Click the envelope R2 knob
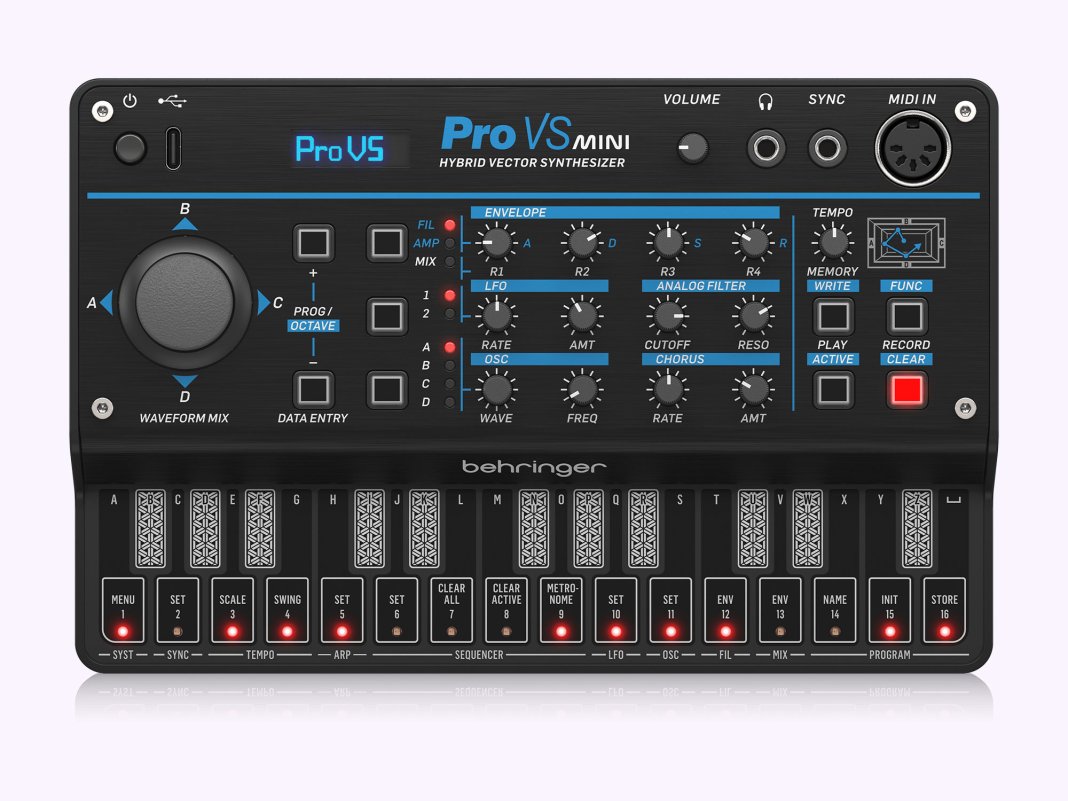The width and height of the screenshot is (1068, 801). pyautogui.click(x=582, y=242)
